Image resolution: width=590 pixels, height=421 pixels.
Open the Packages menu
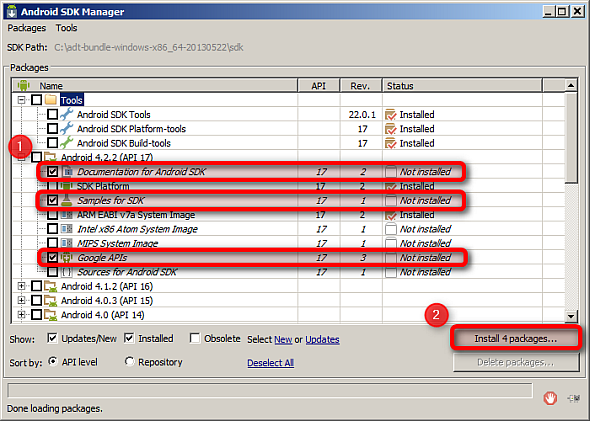[27, 28]
